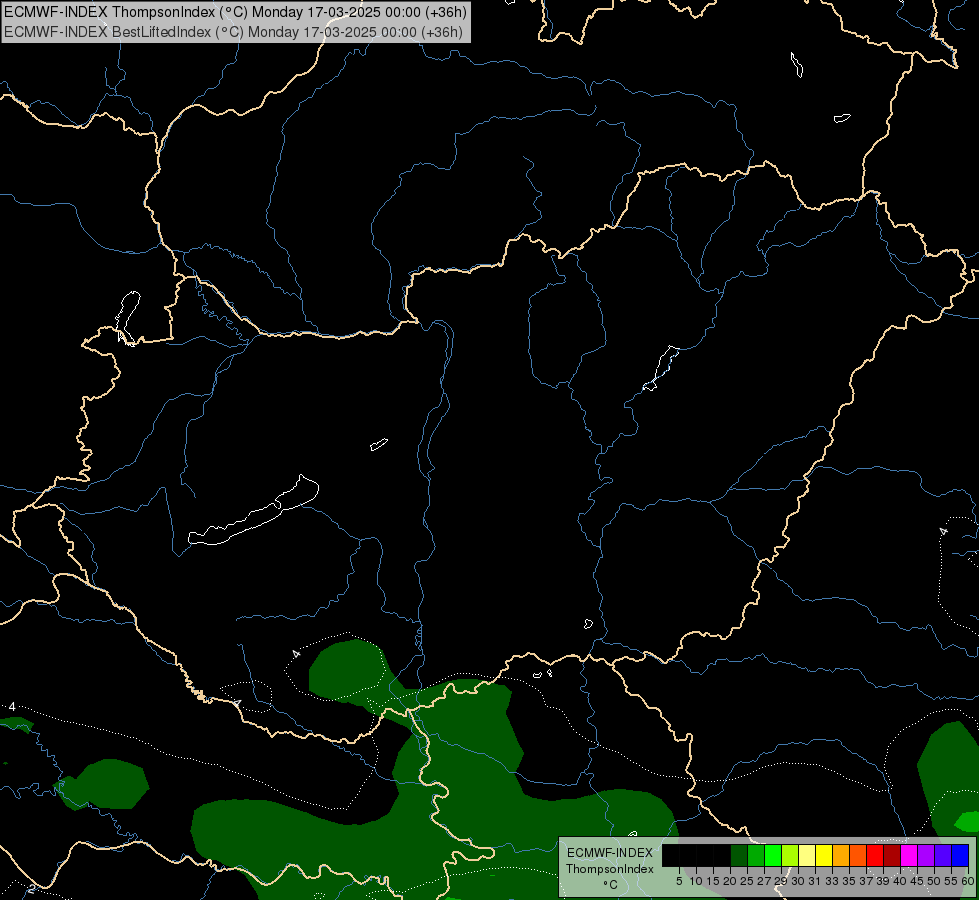Click the bright red 37–39 legend swatch
Image resolution: width=979 pixels, height=900 pixels.
[x=875, y=855]
